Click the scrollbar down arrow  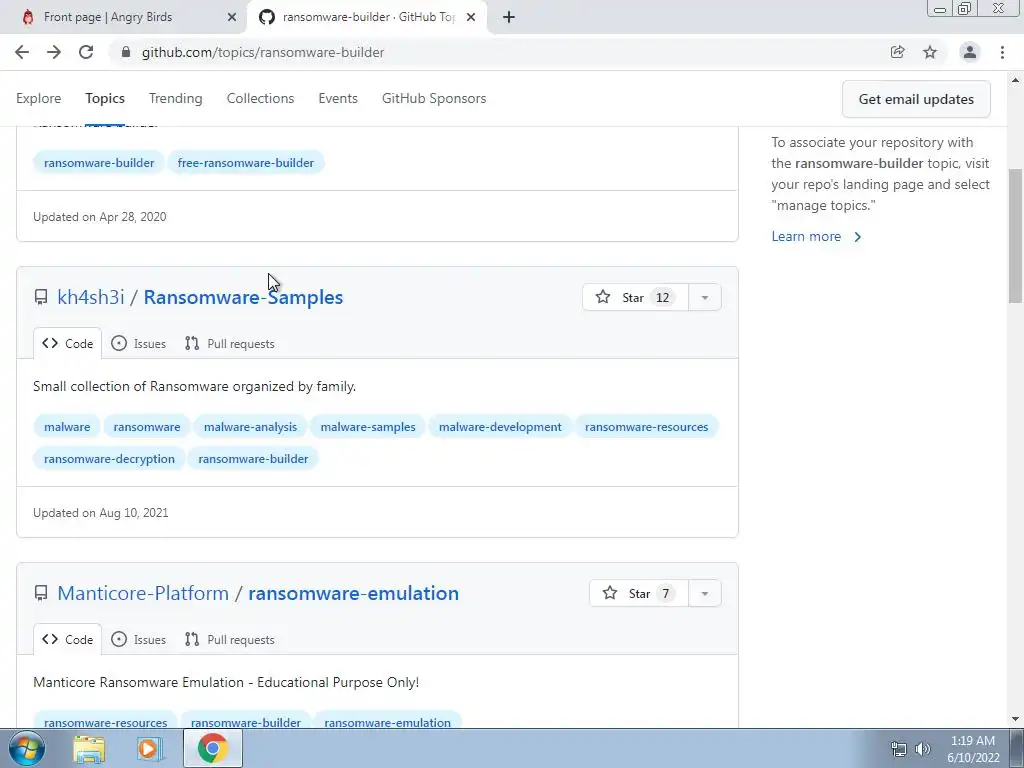(x=1015, y=720)
